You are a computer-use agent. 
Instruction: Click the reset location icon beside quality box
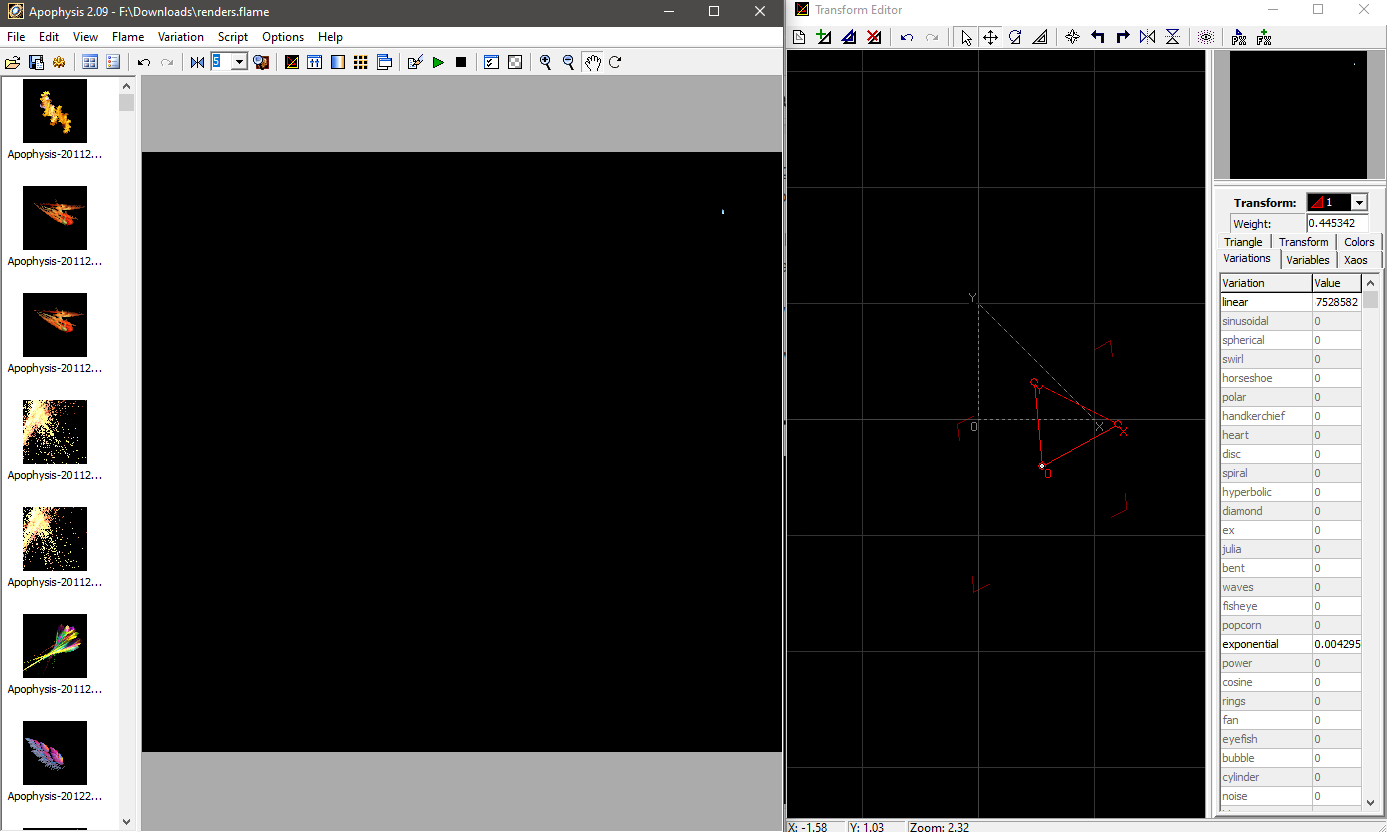pyautogui.click(x=198, y=62)
